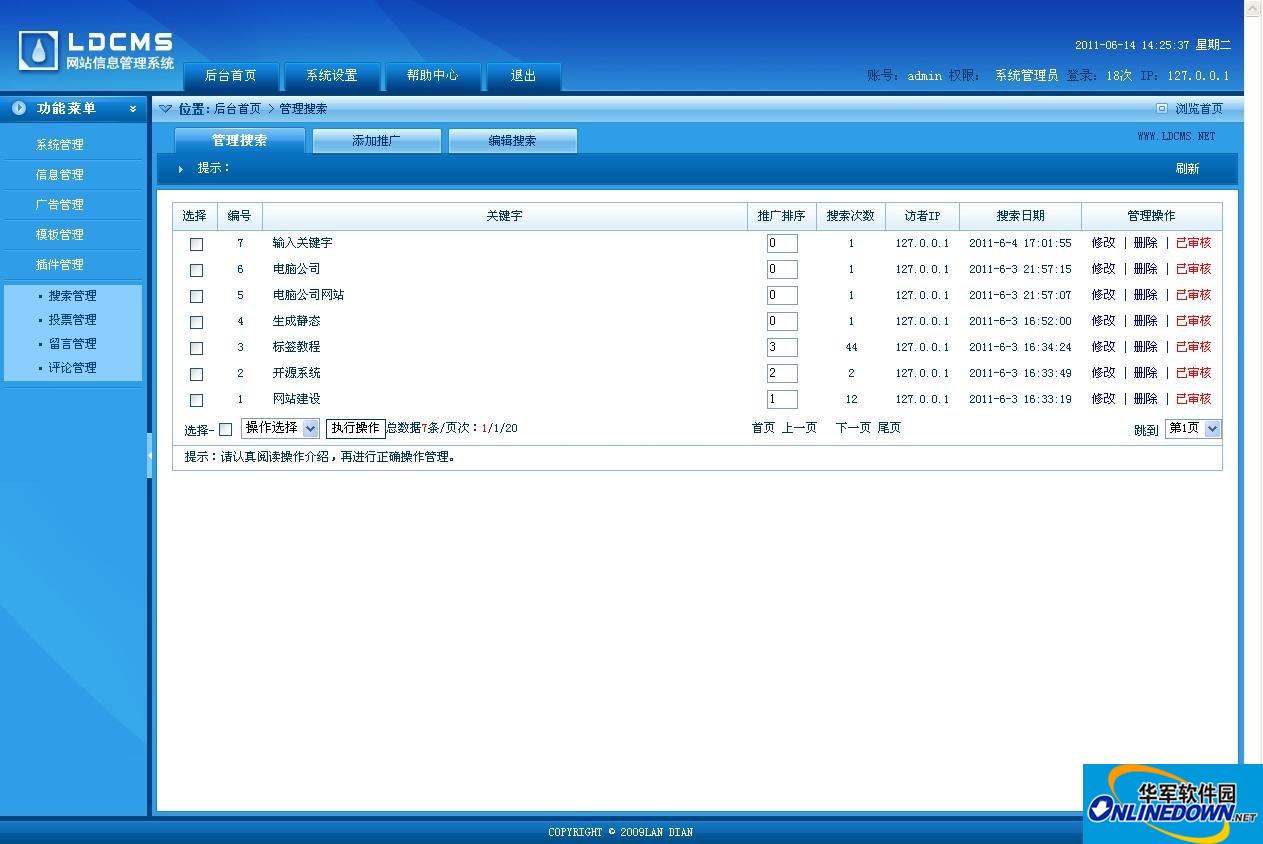The image size is (1263, 844).
Task: Open the 操作选择 dropdown
Action: tap(280, 427)
